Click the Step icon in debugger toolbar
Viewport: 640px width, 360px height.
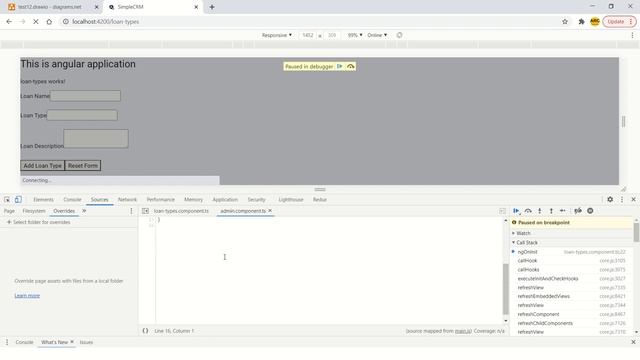(x=563, y=211)
